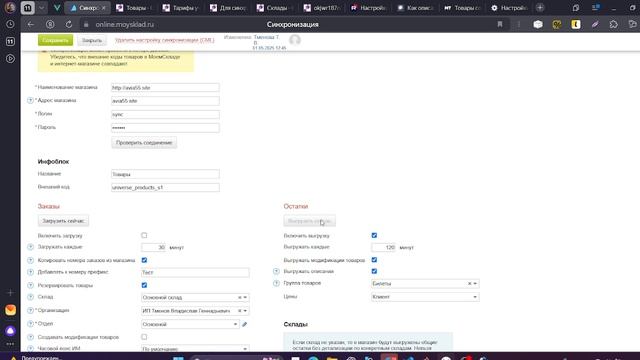Open the history clock icon in browser sidebar

coord(10,24)
